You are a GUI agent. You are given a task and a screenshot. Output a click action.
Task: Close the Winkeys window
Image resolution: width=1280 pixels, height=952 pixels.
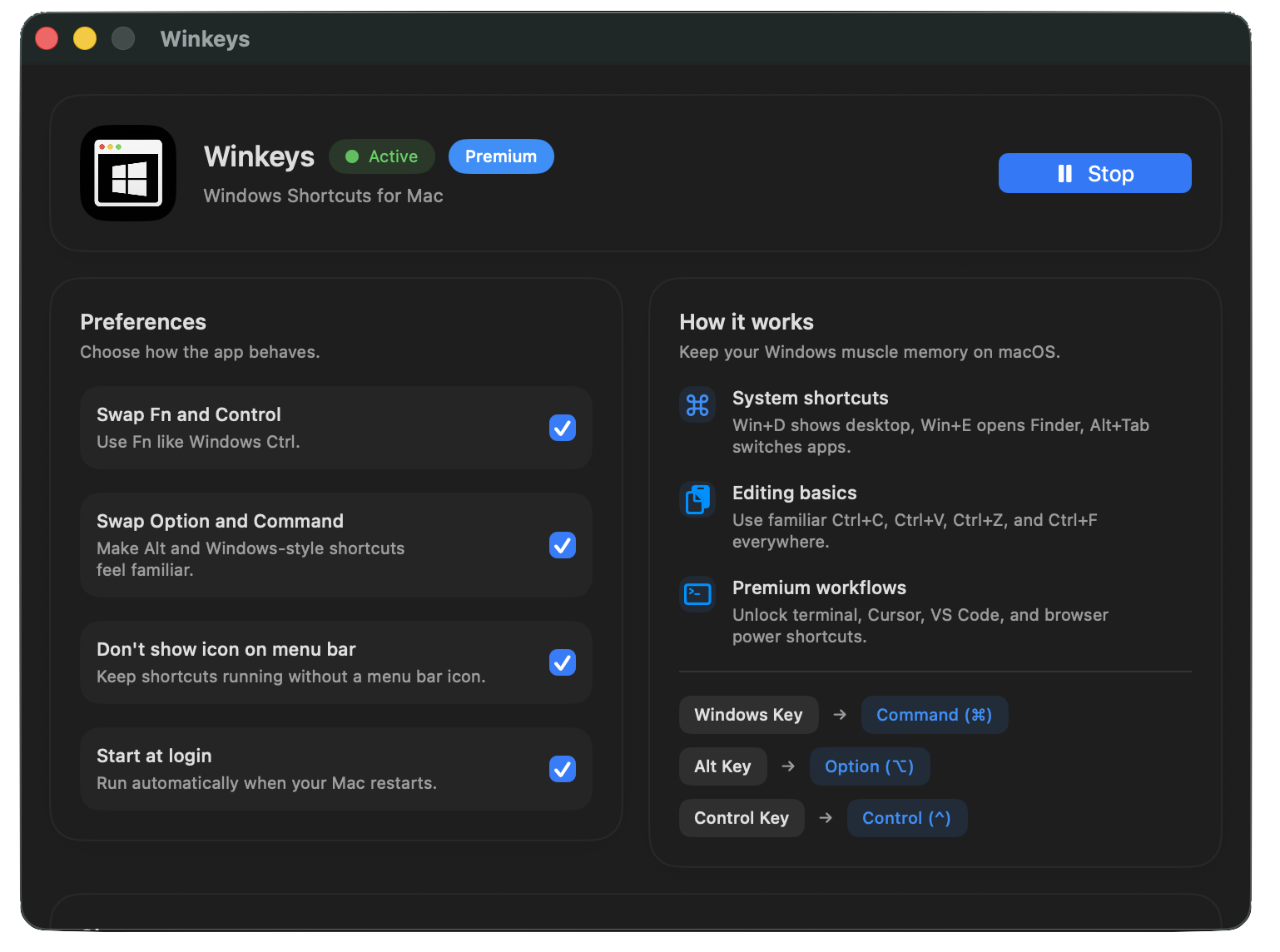pyautogui.click(x=47, y=38)
